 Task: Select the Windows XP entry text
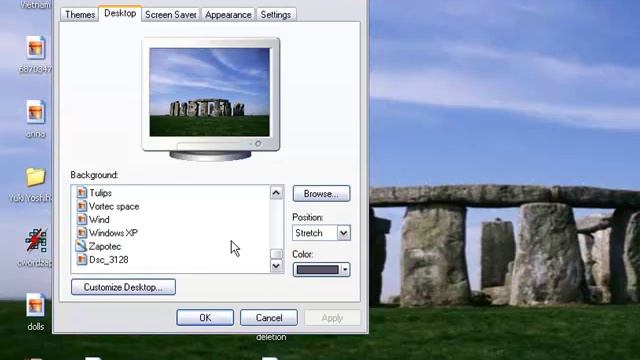(113, 233)
